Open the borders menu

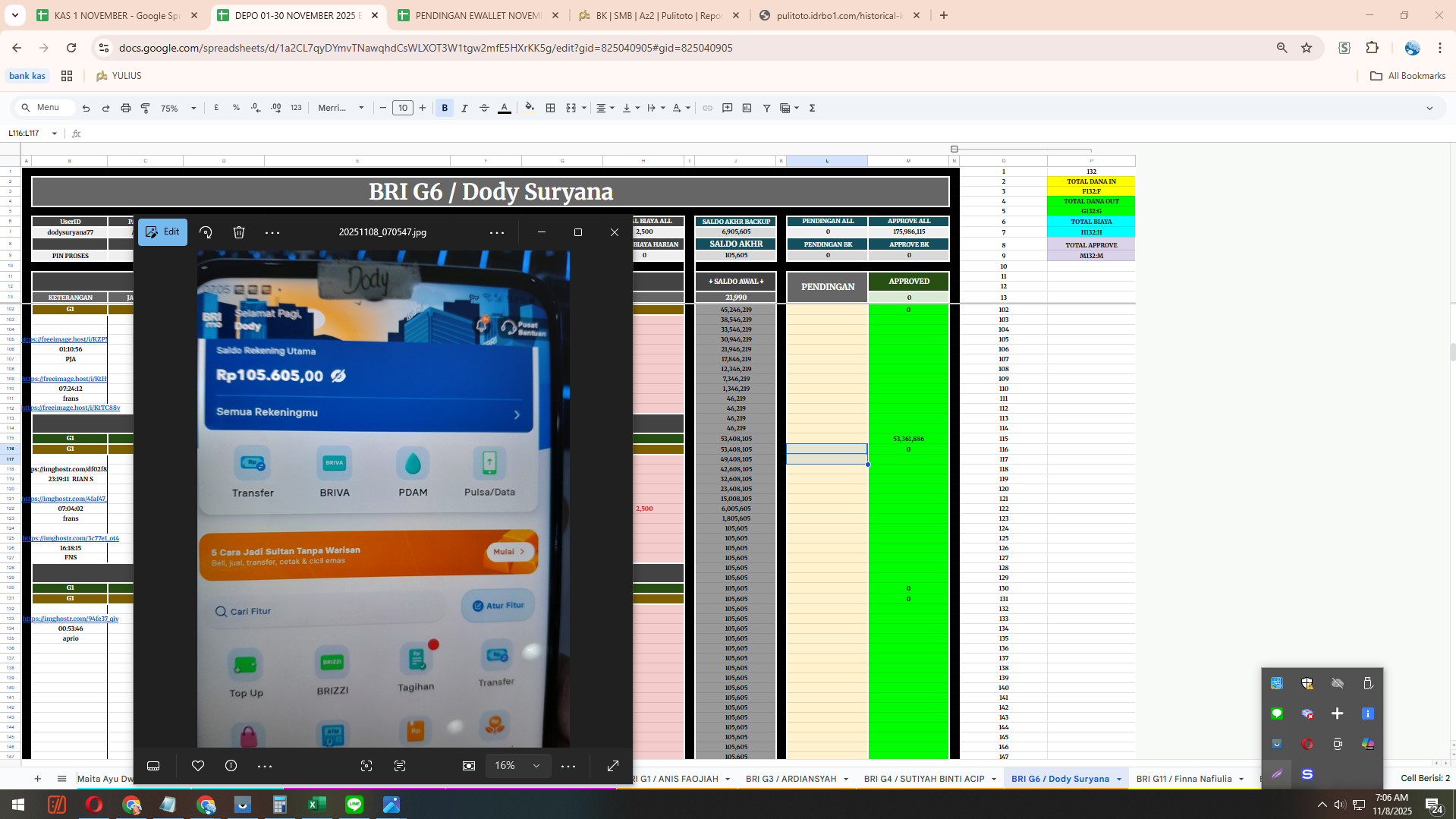tap(551, 108)
